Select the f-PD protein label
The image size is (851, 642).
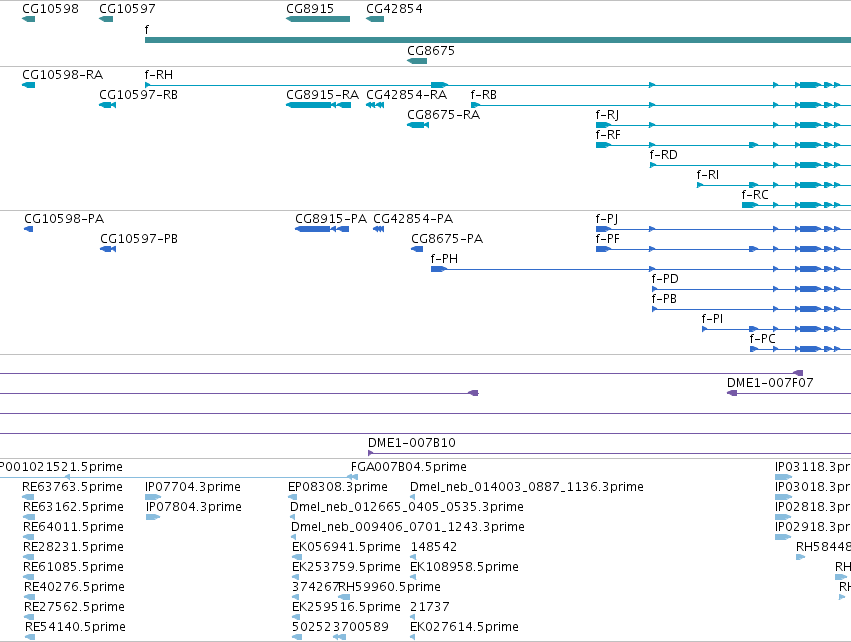click(665, 279)
